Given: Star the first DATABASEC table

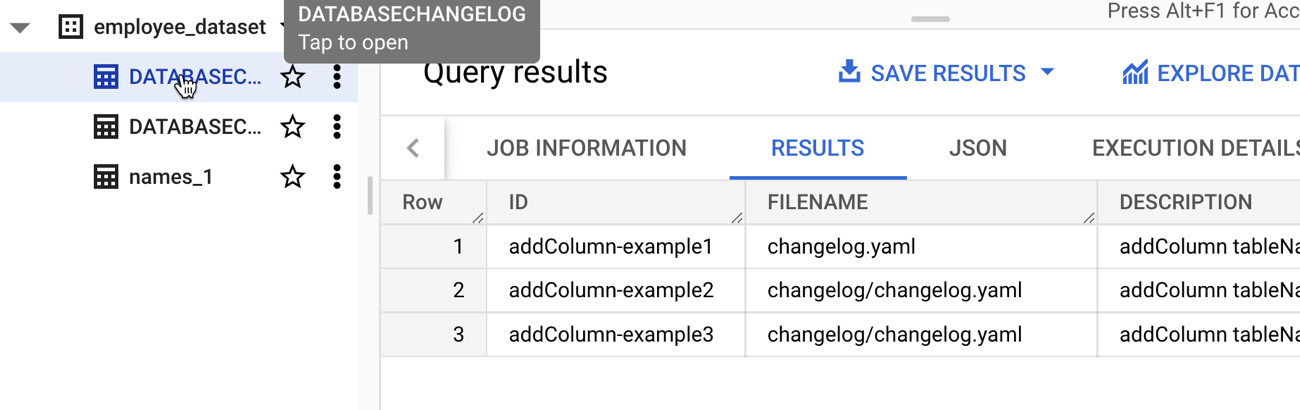Looking at the screenshot, I should coord(292,77).
